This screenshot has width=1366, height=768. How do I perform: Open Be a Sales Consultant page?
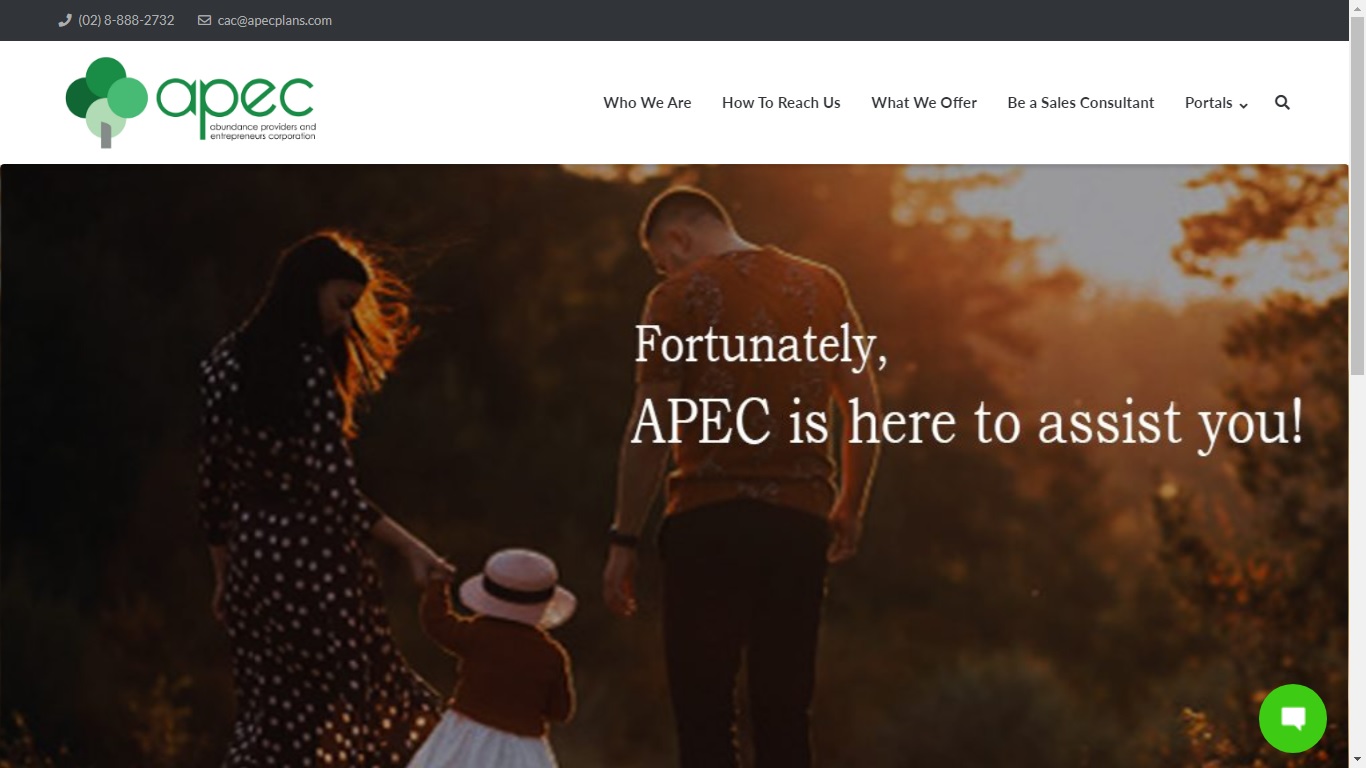pyautogui.click(x=1081, y=102)
